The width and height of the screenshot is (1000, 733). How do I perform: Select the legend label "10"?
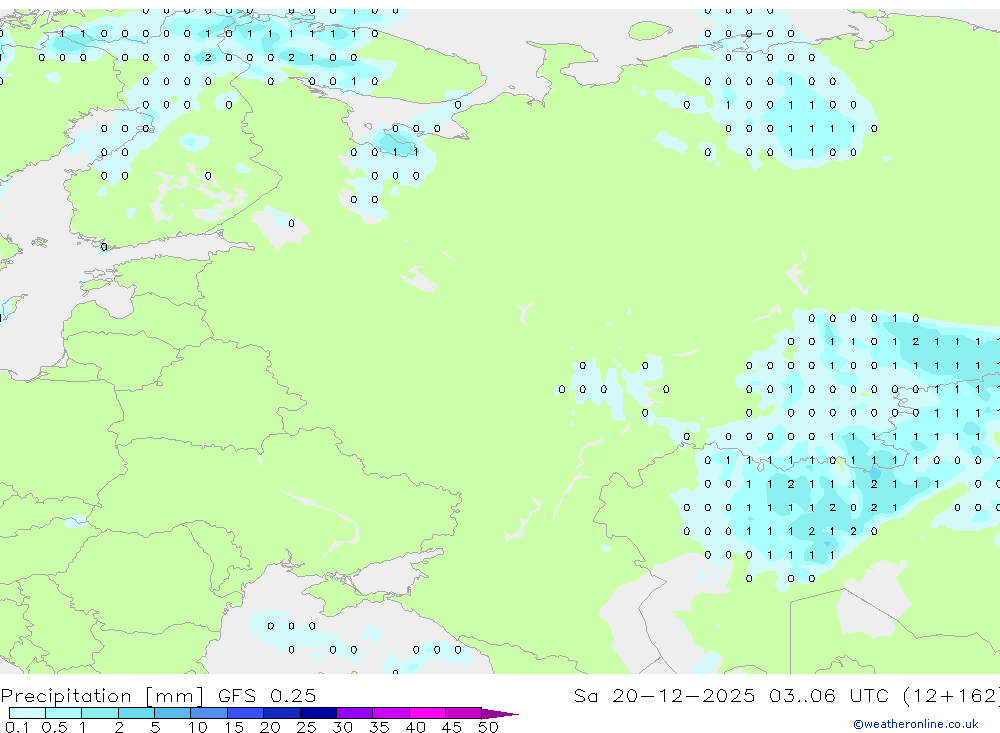click(x=197, y=727)
